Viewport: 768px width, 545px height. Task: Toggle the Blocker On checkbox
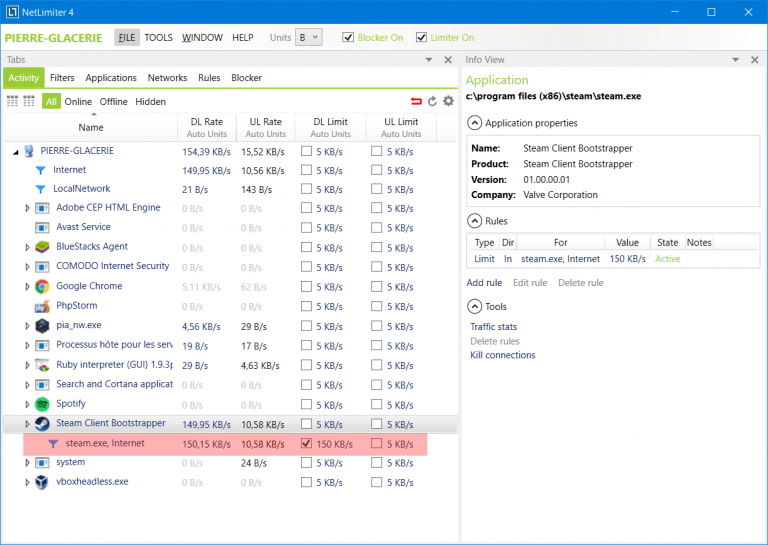pos(348,37)
